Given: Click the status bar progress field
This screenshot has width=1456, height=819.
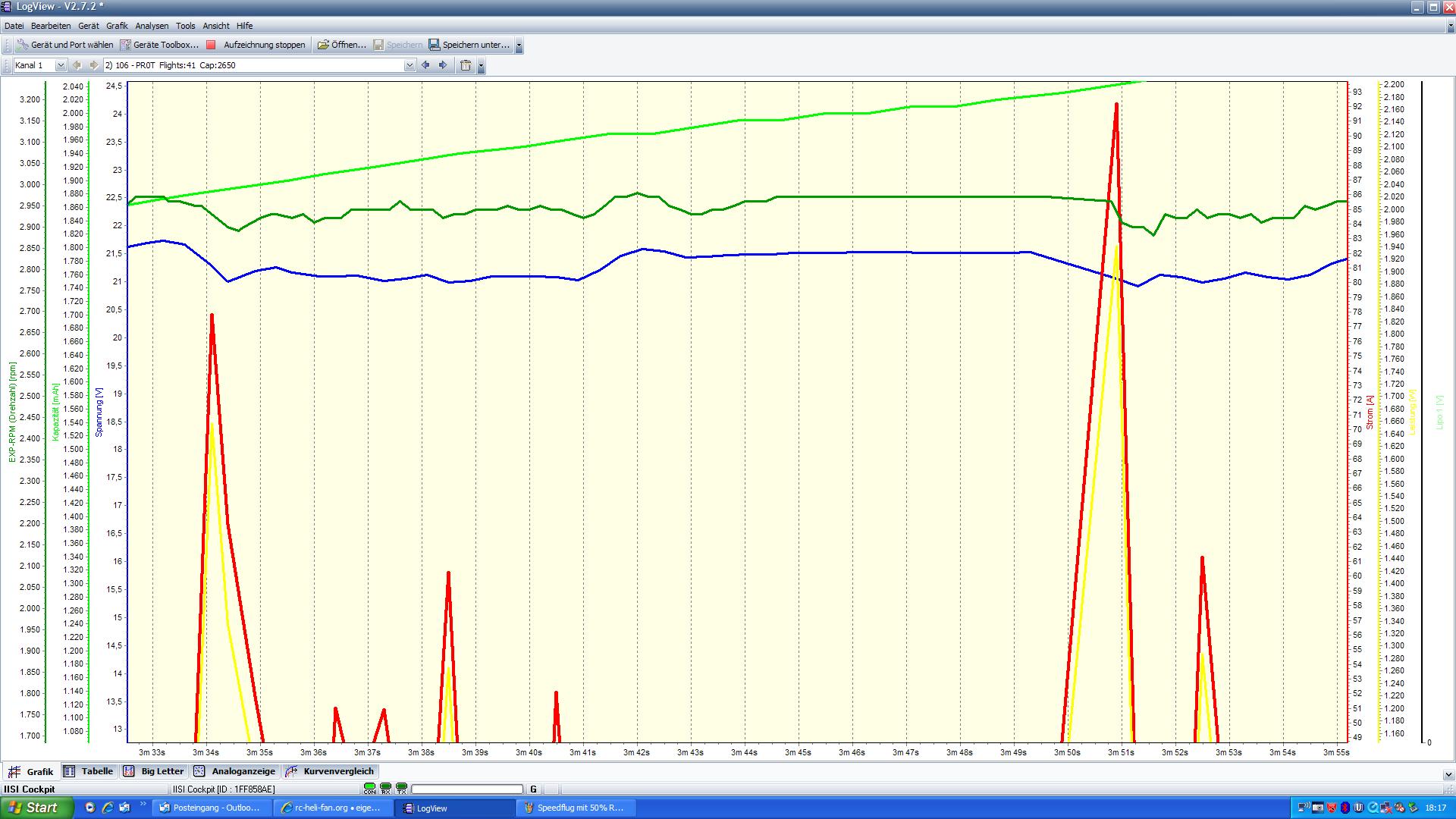Looking at the screenshot, I should point(467,789).
